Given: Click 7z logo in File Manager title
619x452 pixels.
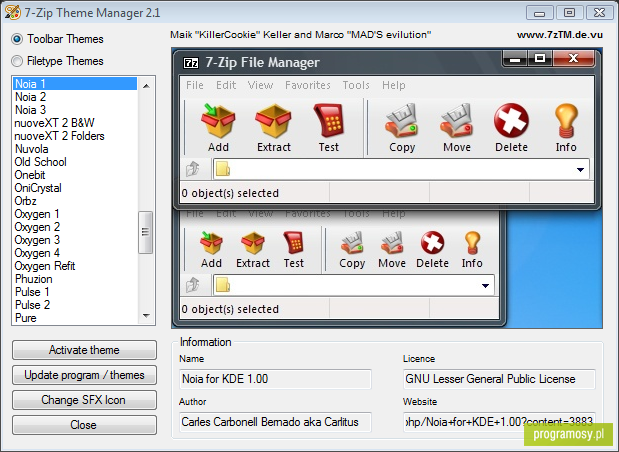Looking at the screenshot, I should click(x=191, y=62).
